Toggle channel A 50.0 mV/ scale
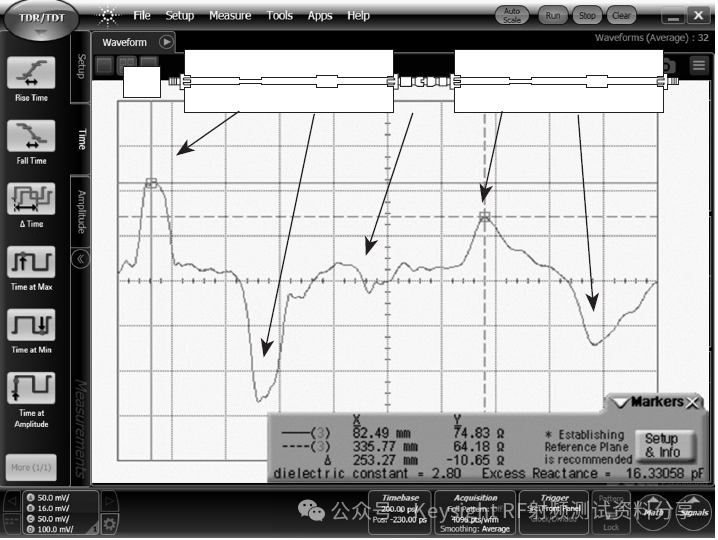 (x=48, y=497)
